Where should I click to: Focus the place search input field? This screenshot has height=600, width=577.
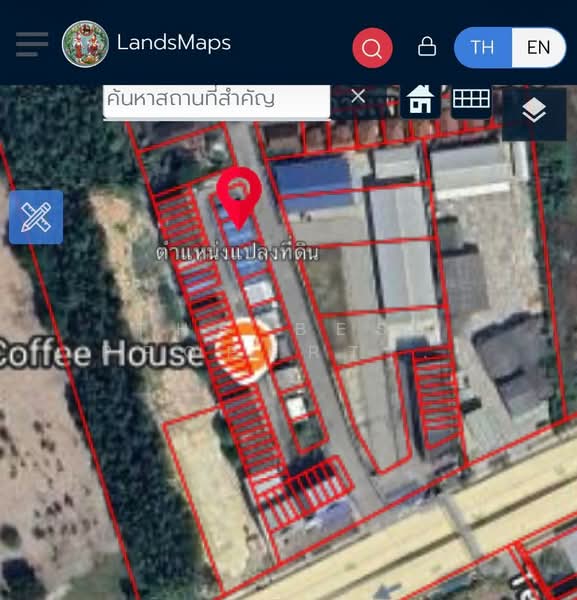point(217,102)
